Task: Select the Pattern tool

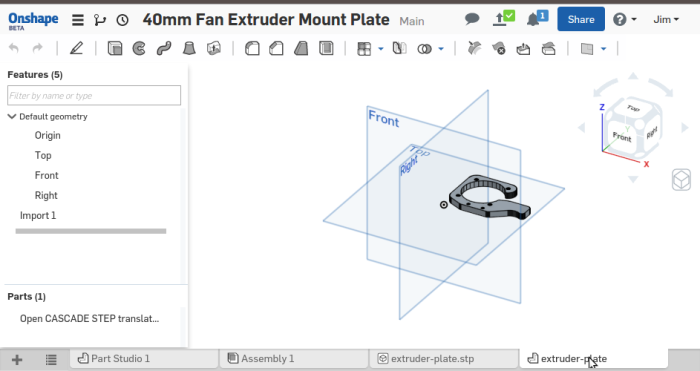Action: pyautogui.click(x=364, y=49)
